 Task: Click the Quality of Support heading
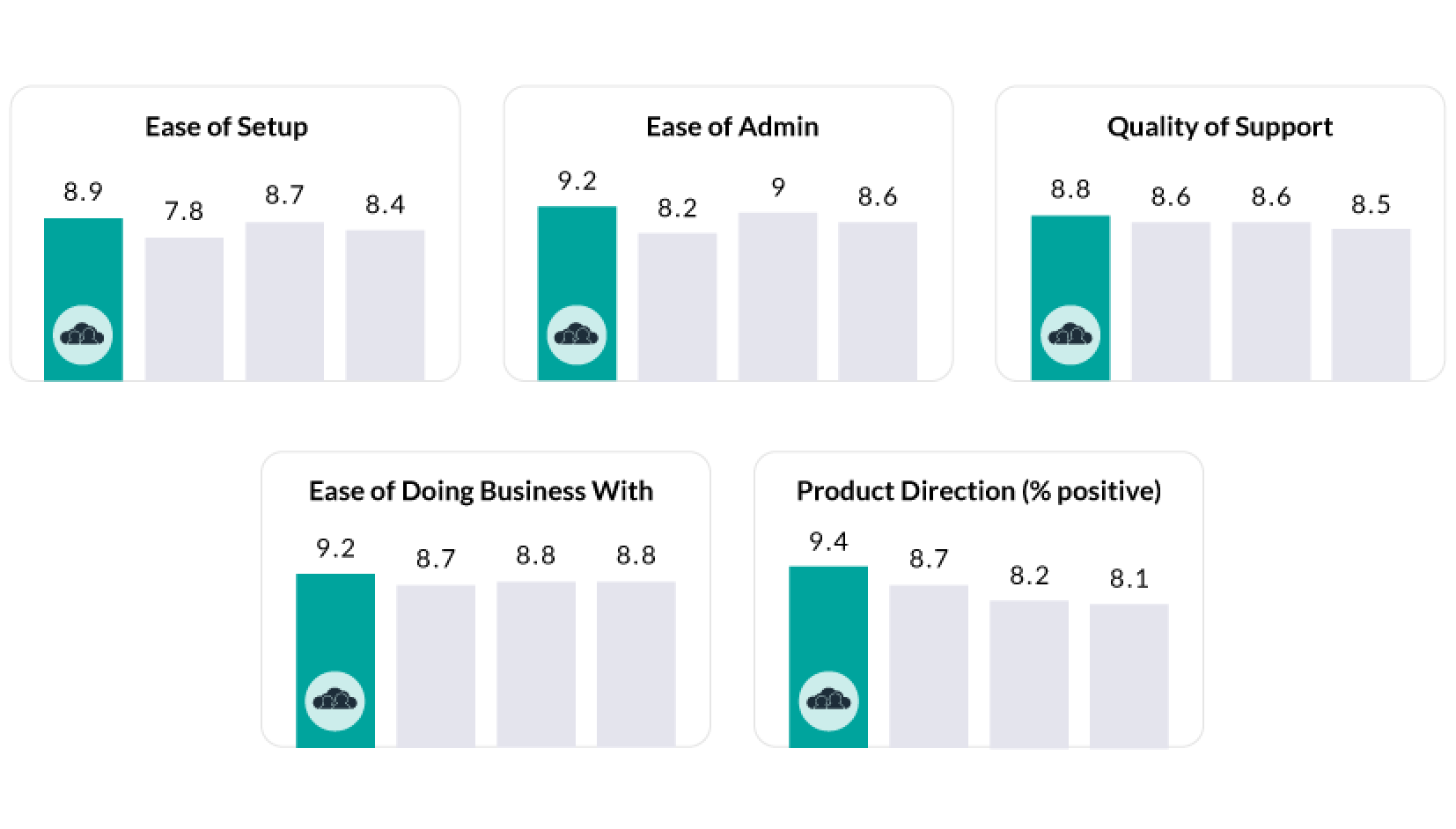click(x=1219, y=127)
